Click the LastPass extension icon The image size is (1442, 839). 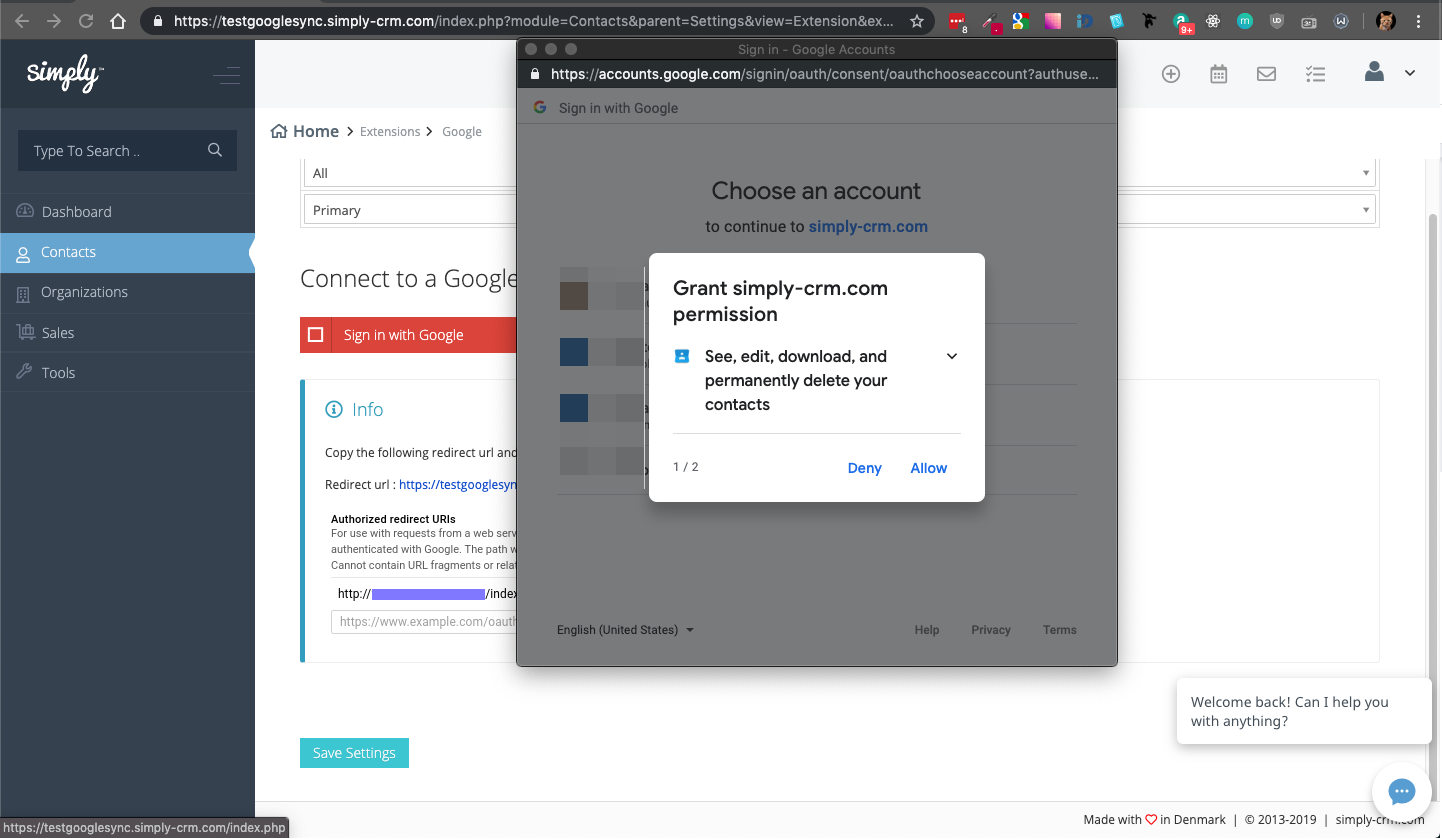pyautogui.click(x=957, y=21)
